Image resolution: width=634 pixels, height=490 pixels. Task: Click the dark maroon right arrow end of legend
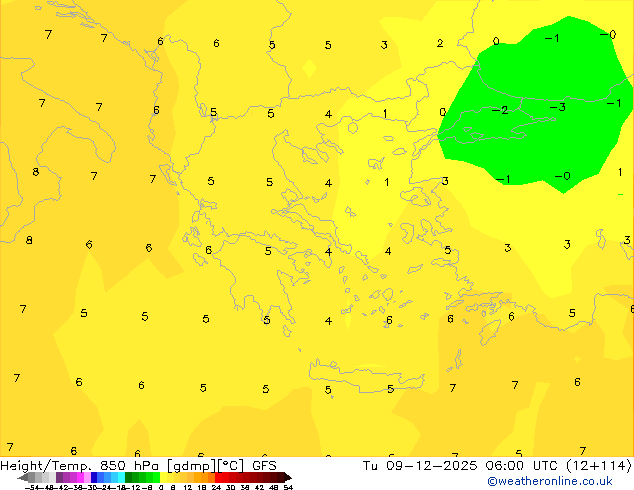287,477
